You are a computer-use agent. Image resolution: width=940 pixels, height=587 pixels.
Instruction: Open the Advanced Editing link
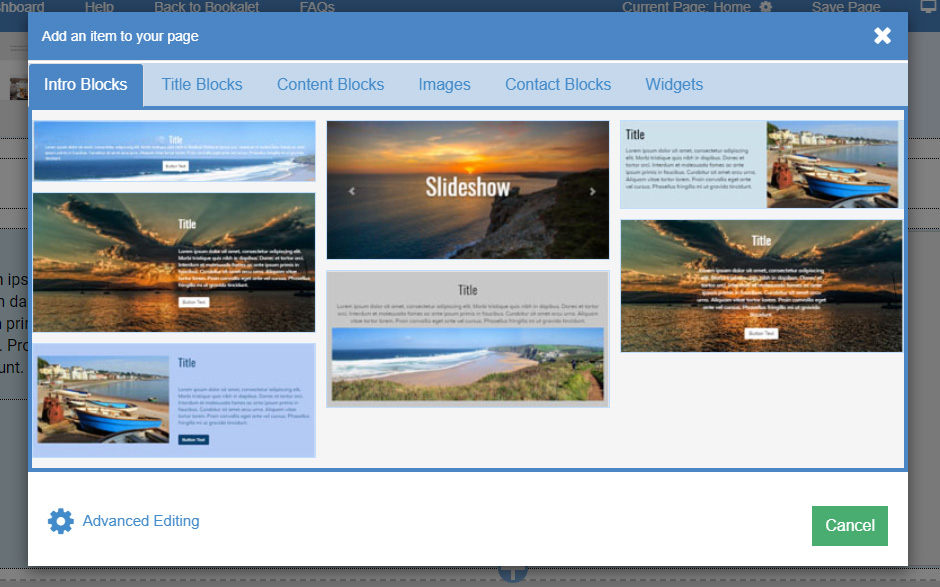click(141, 521)
